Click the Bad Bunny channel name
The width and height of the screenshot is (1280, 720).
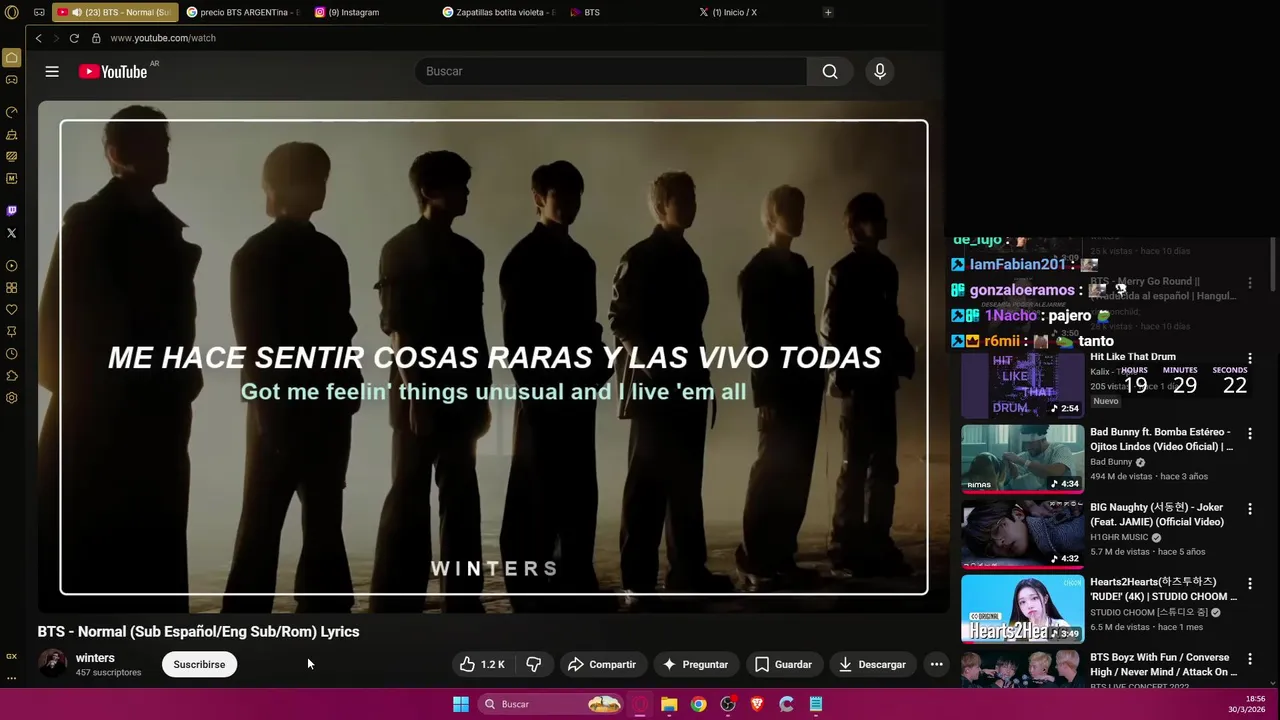pos(1111,462)
